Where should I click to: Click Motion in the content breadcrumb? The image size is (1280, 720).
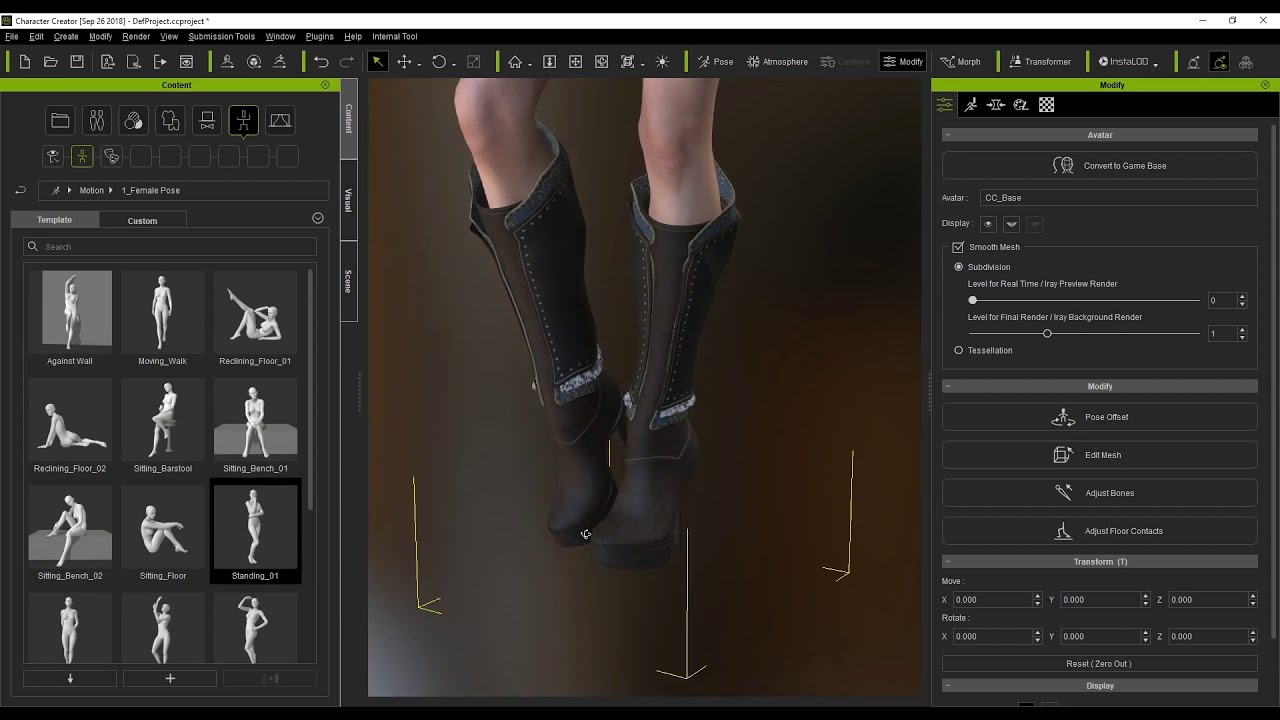[x=92, y=190]
